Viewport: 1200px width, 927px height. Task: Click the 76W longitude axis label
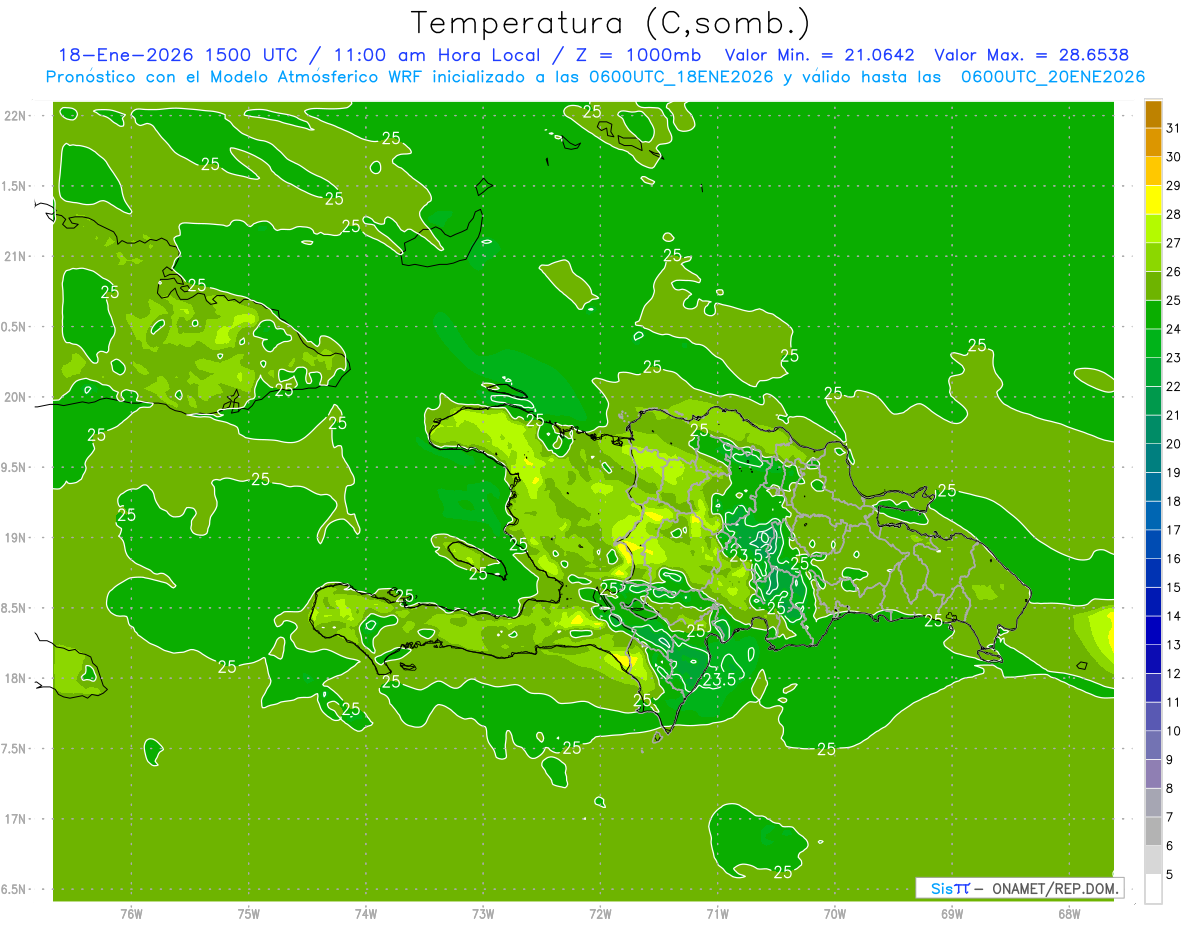coord(131,914)
